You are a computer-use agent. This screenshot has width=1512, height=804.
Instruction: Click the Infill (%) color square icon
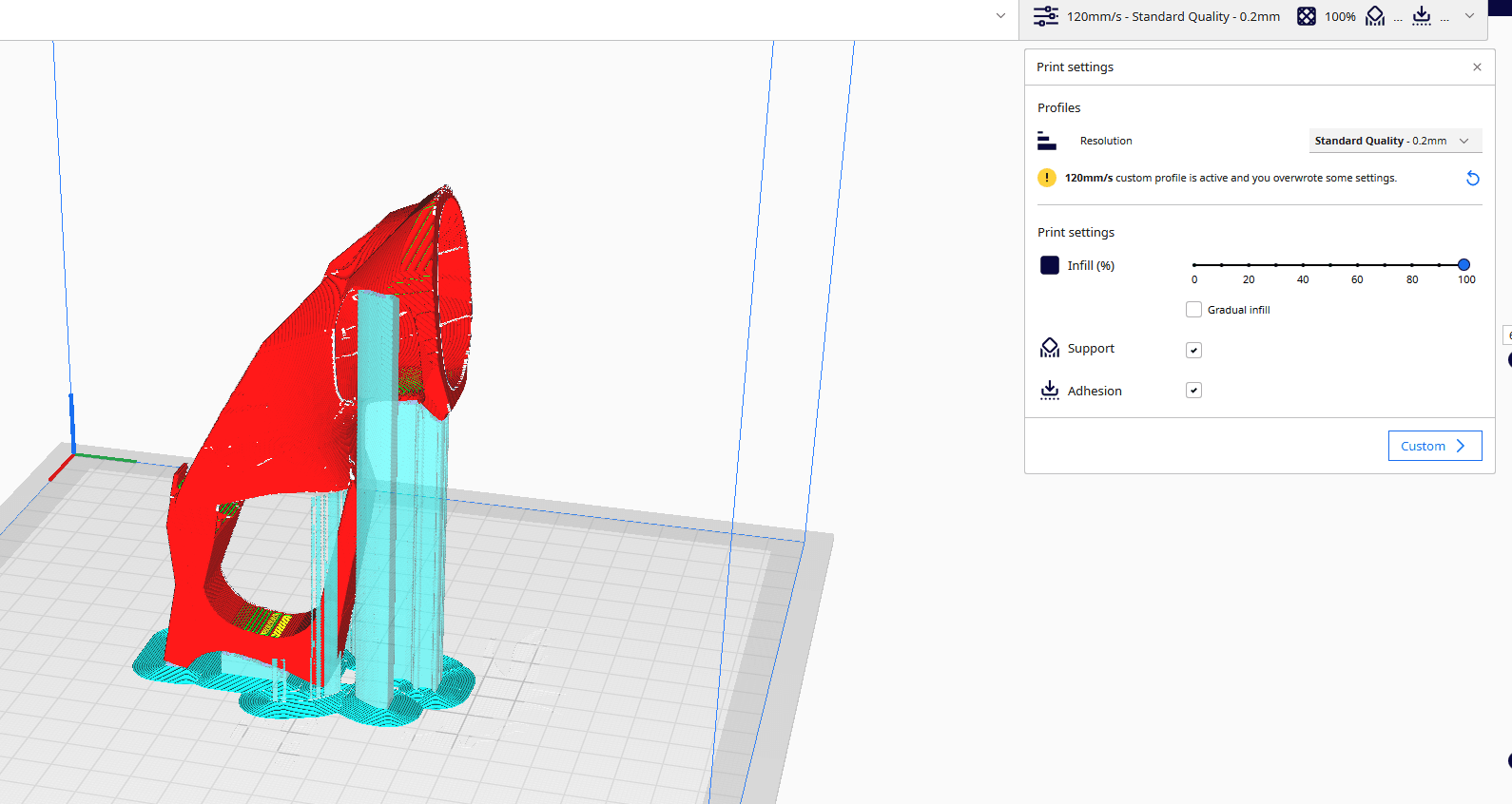(x=1050, y=265)
